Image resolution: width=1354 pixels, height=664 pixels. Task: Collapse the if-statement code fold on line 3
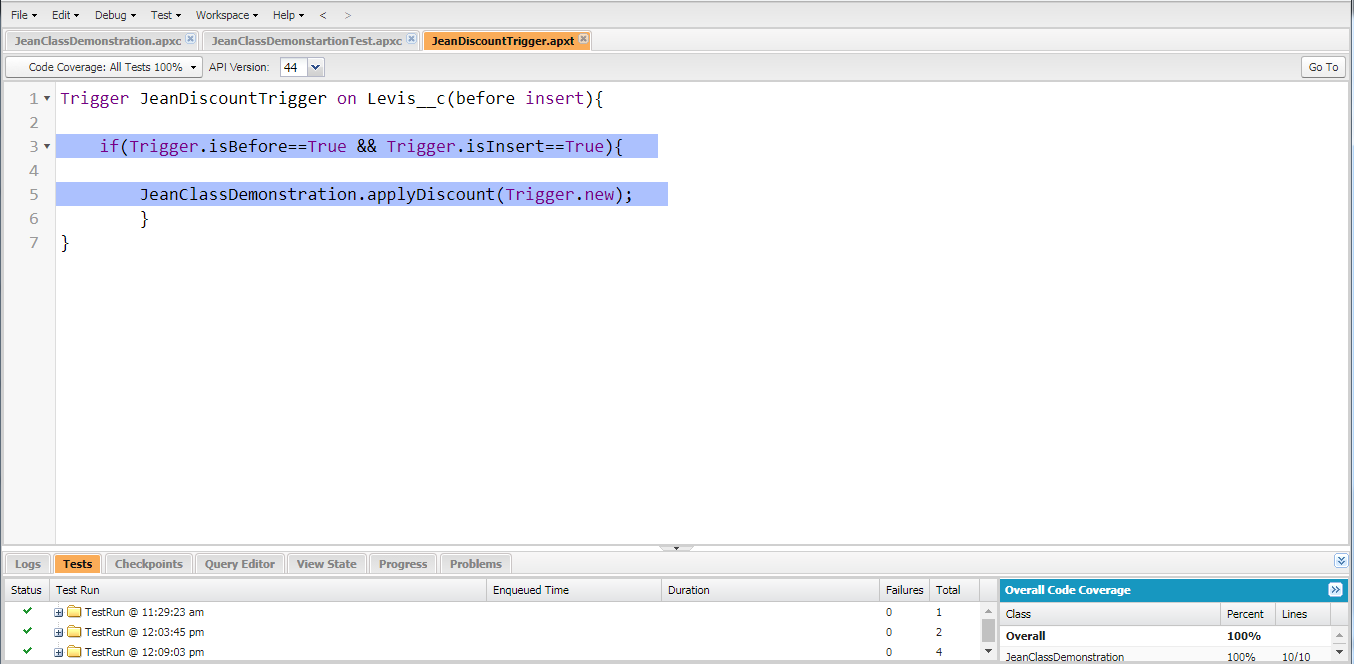(x=44, y=146)
